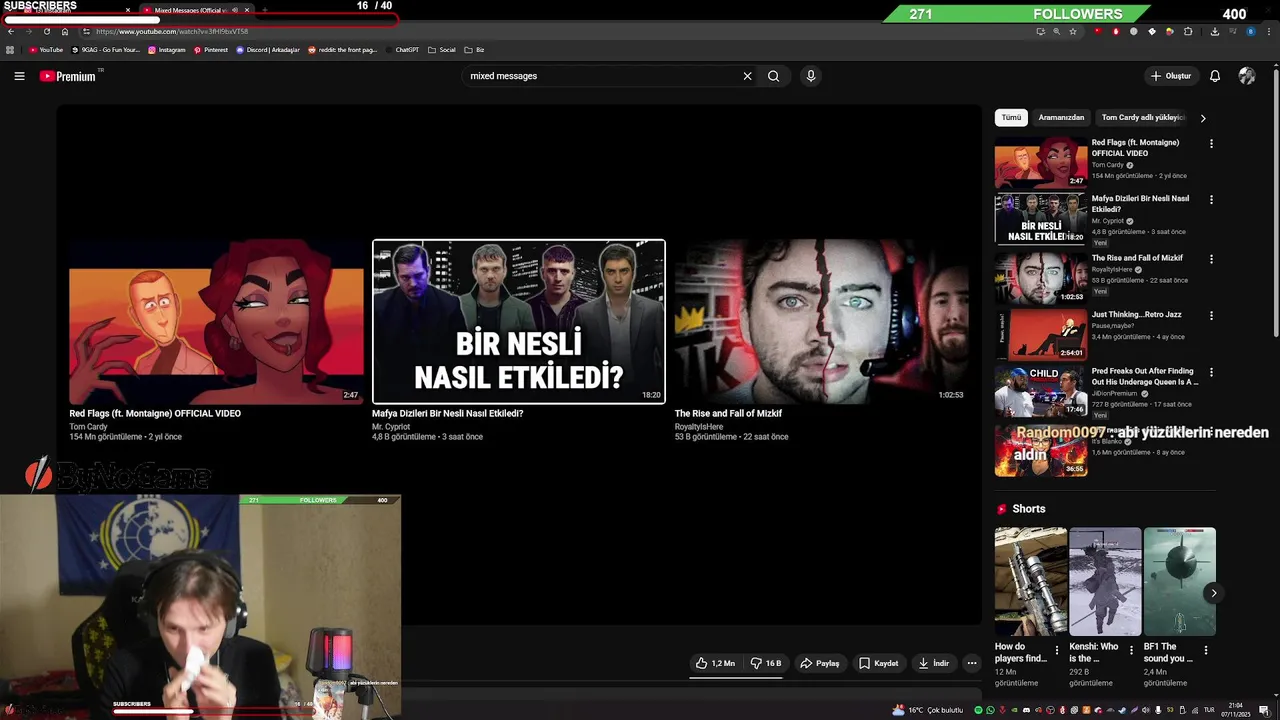1280x720 pixels.
Task: Expand the Social bookmarks folder
Action: coord(441,50)
